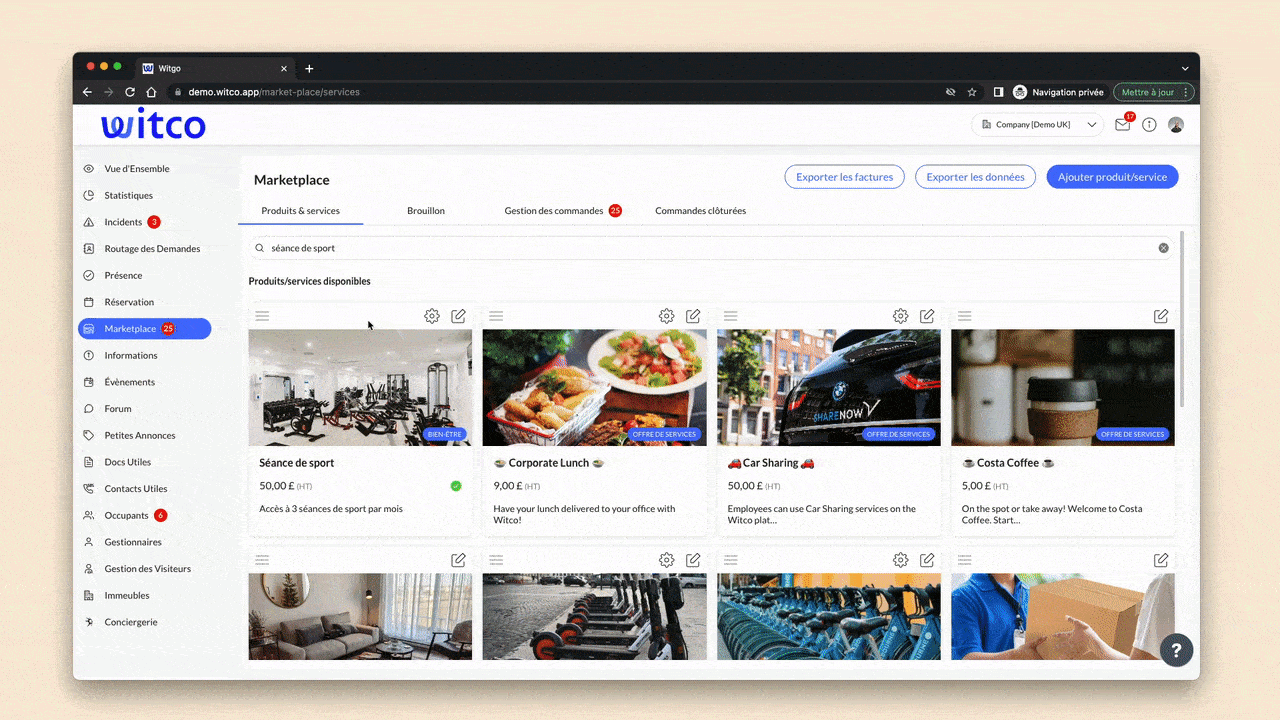
Task: Click the info circle icon in header
Action: click(1149, 125)
